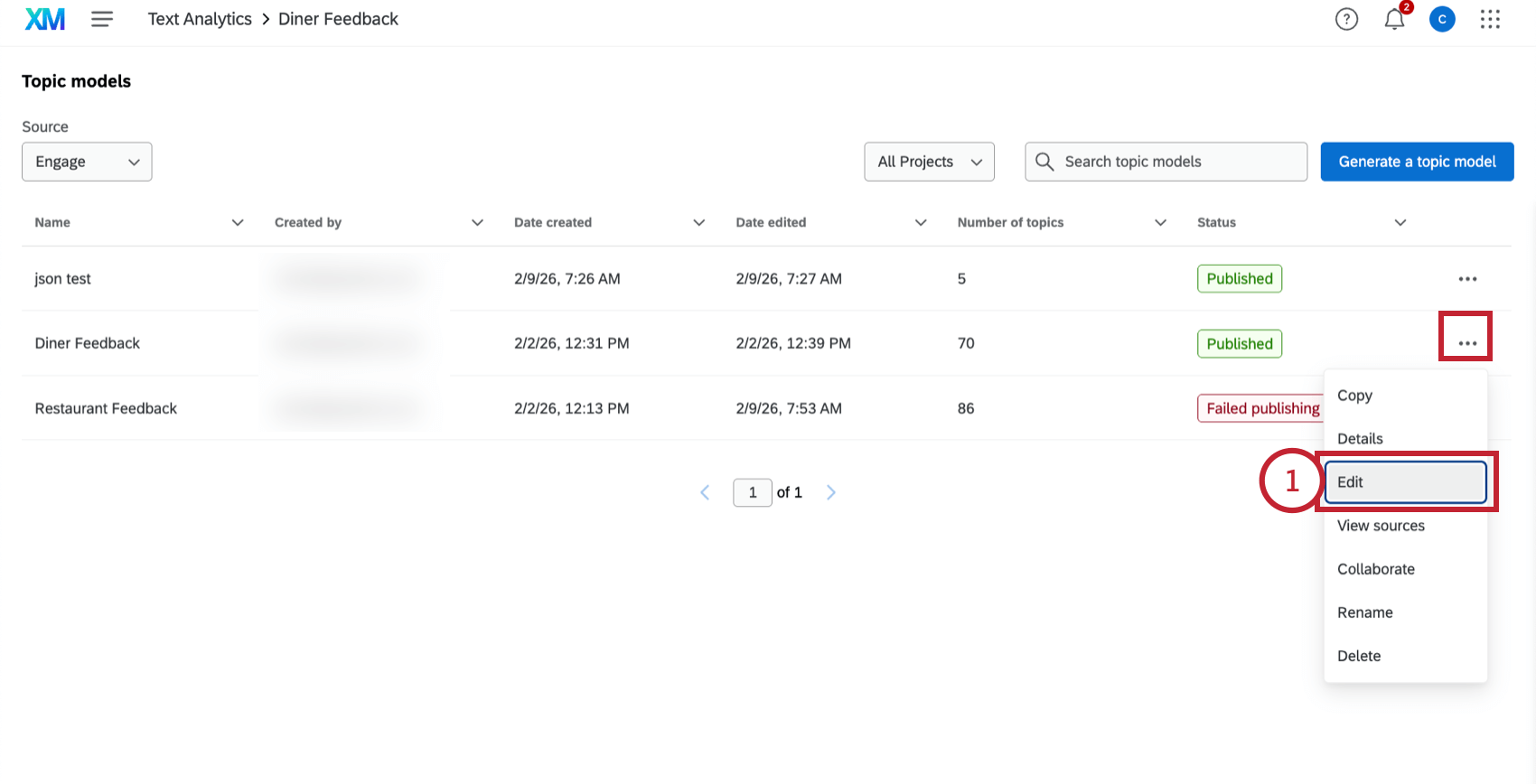Viewport: 1536px width, 784px height.
Task: Go to the next page arrow
Action: [831, 492]
